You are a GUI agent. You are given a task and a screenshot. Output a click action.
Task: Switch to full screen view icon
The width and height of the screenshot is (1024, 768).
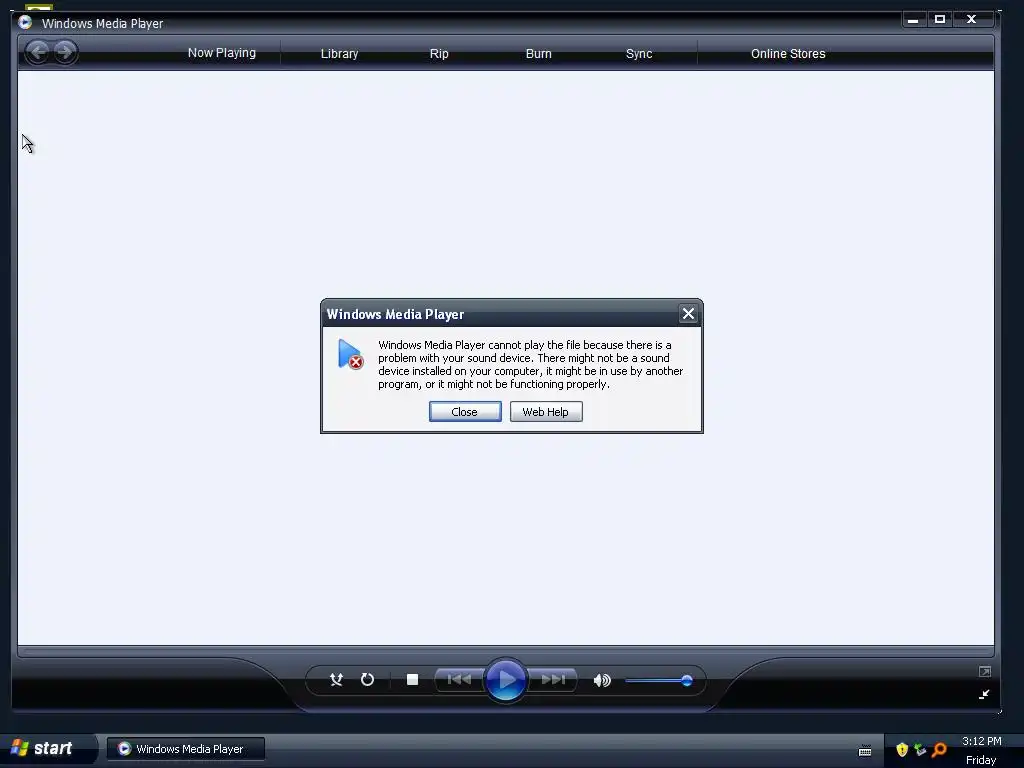985,671
